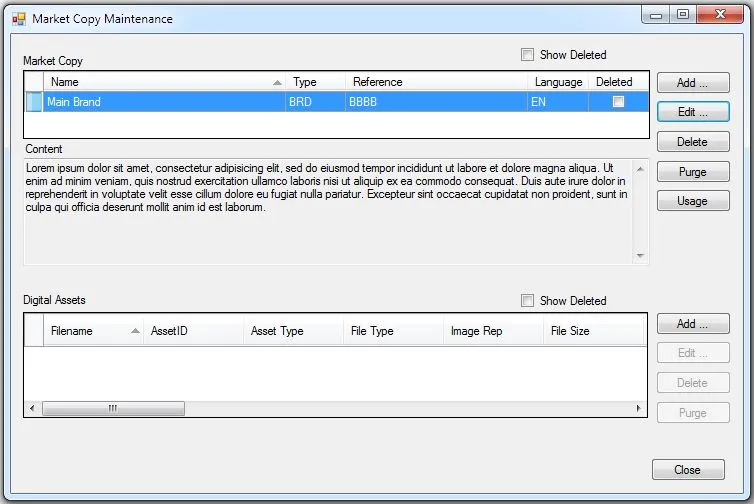The height and width of the screenshot is (504, 754).
Task: Open Usage for the selected copy
Action: 692,201
